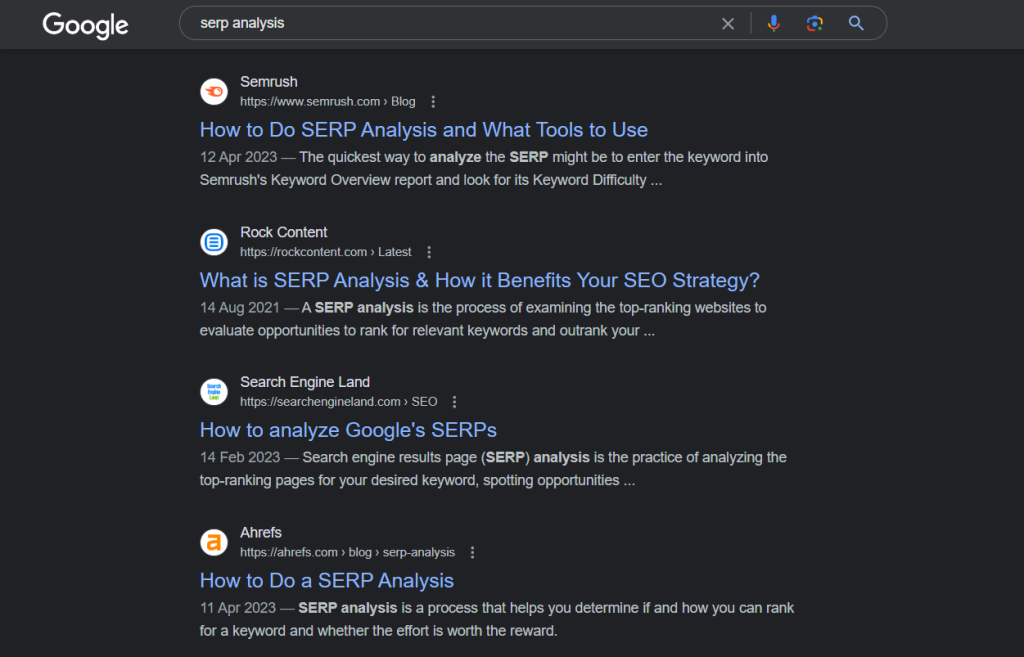Click the Ahrefs favicon
This screenshot has height=657, width=1024.
coord(213,542)
